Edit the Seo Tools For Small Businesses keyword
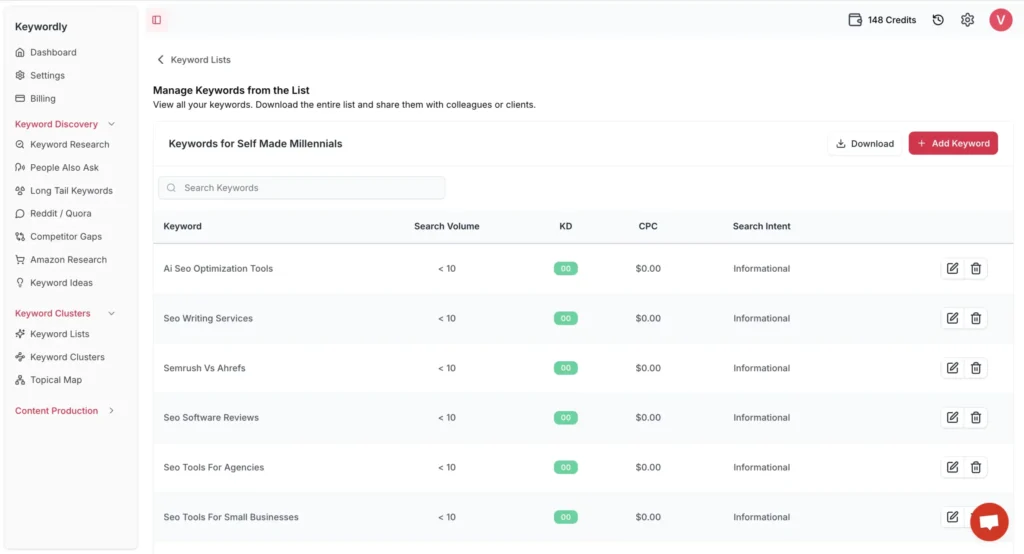Image resolution: width=1024 pixels, height=554 pixels. [x=953, y=517]
